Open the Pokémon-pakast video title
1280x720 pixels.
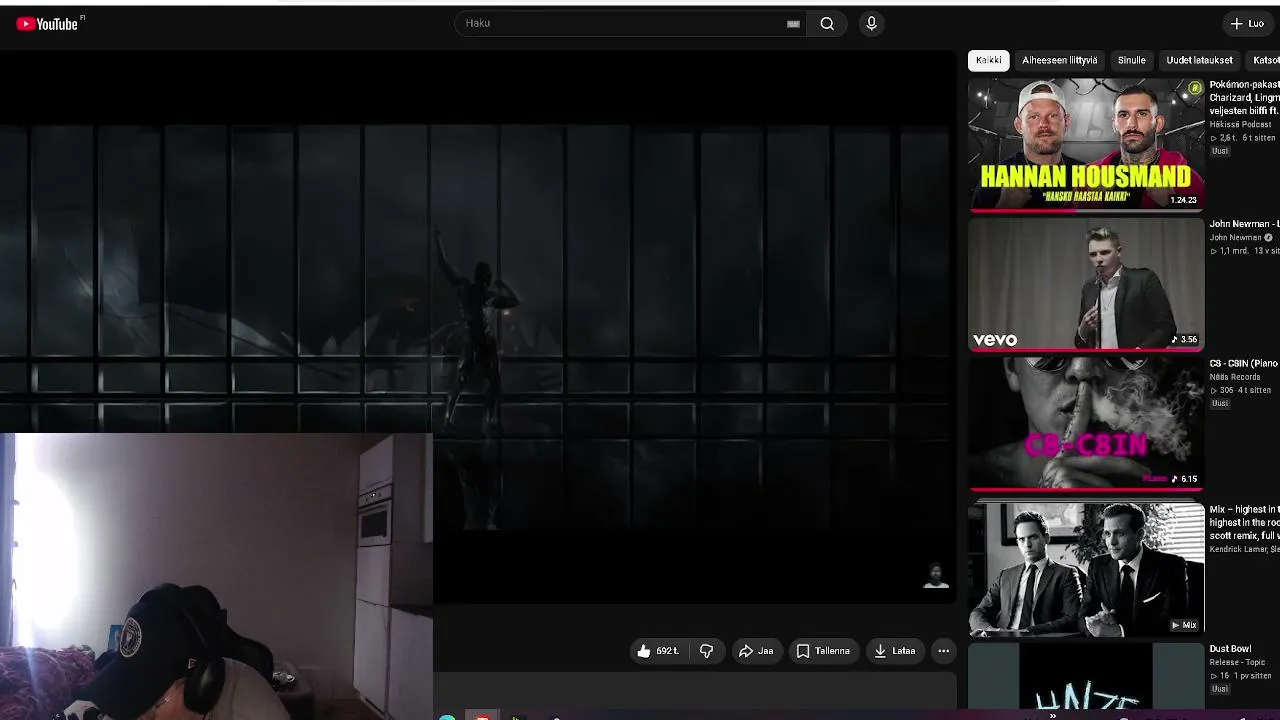coord(1244,98)
